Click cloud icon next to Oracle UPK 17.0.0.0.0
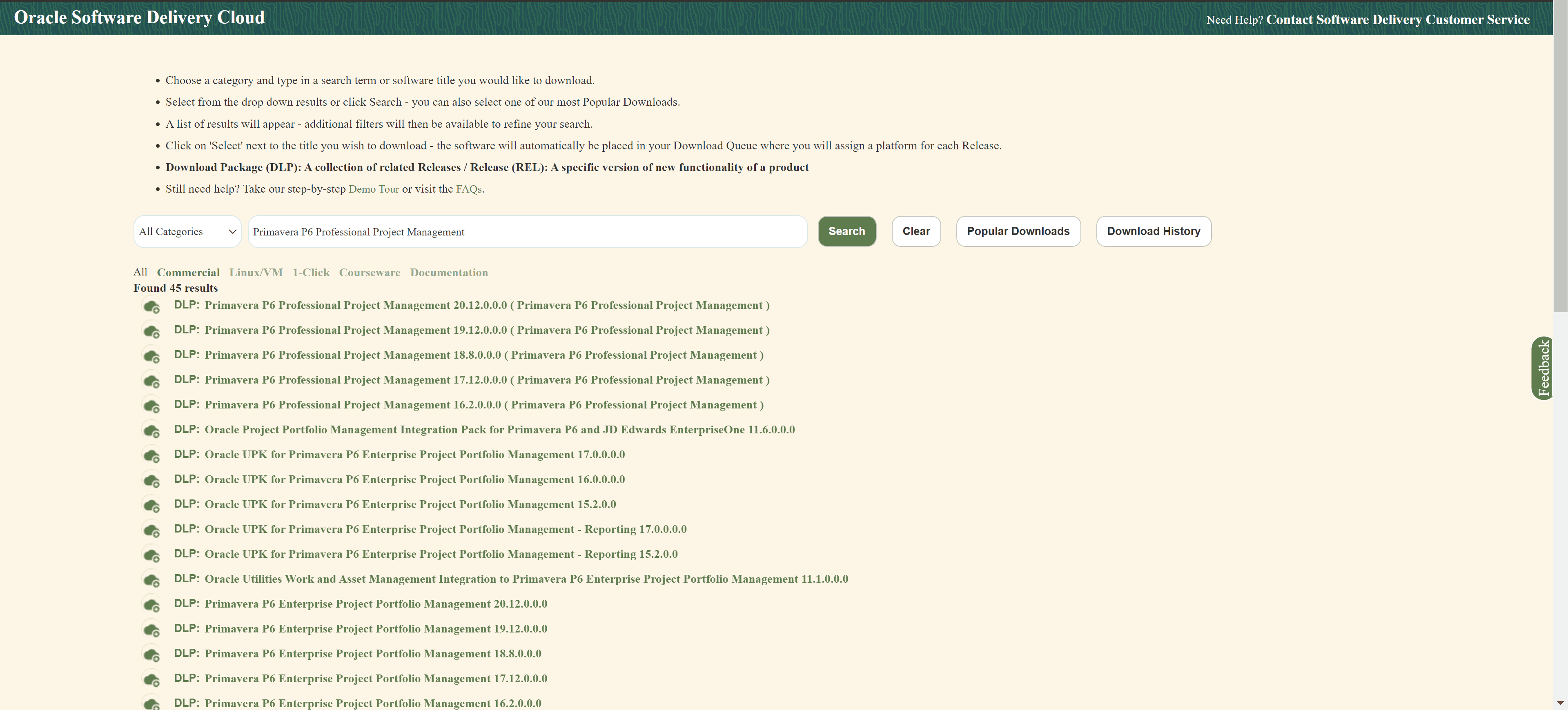The image size is (1568, 710). tap(151, 456)
